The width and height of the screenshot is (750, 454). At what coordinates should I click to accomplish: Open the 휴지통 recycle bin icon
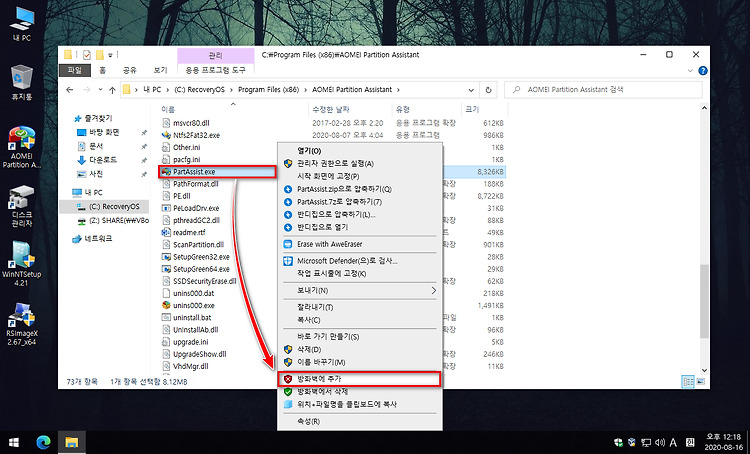(22, 82)
